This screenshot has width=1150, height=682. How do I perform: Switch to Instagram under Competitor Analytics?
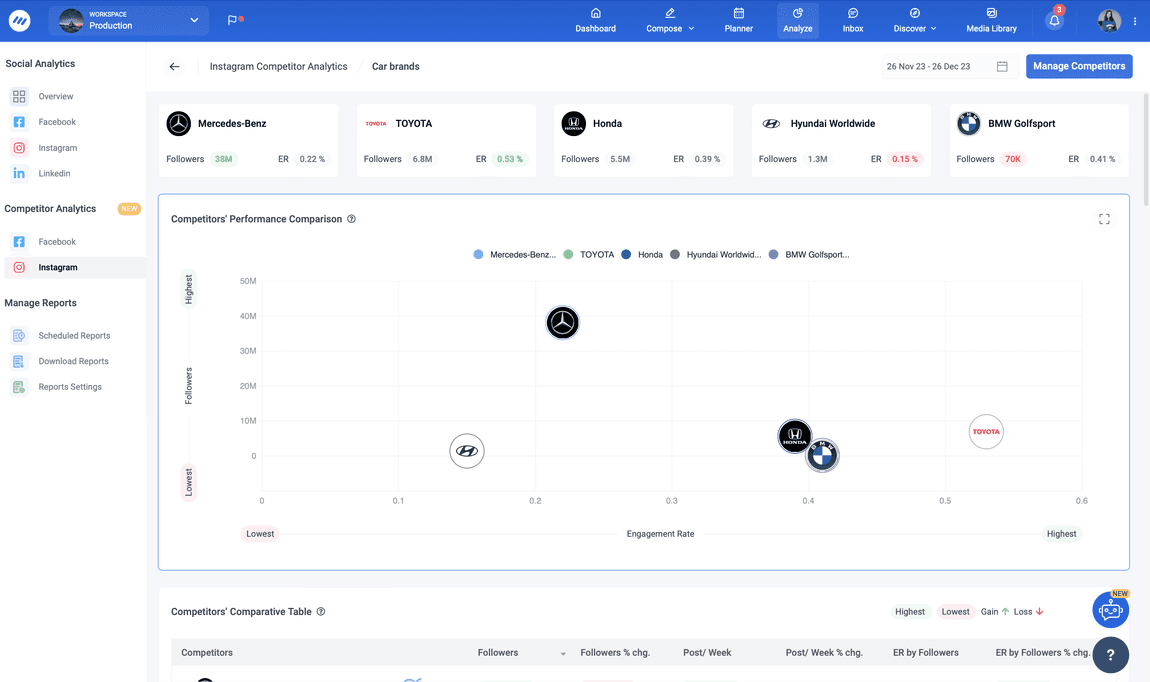pos(60,267)
